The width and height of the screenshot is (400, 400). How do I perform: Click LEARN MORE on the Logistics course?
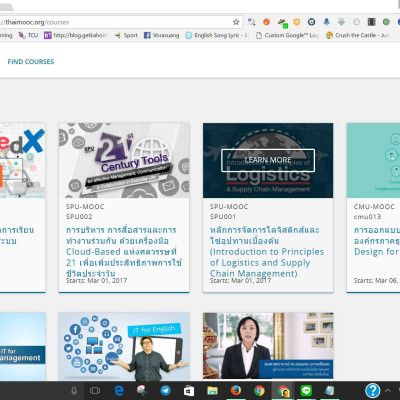(x=268, y=160)
